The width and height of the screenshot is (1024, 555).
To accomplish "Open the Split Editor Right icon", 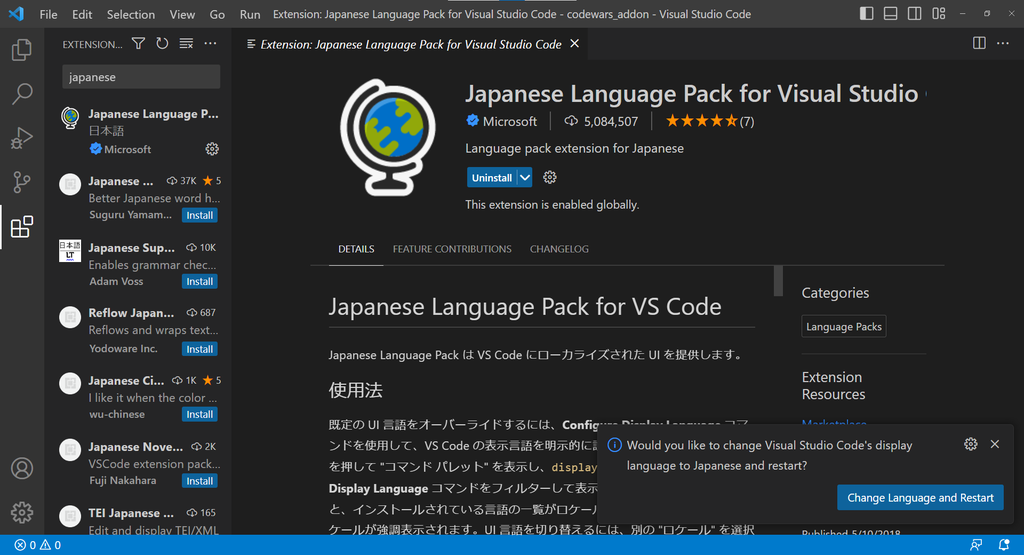I will [979, 44].
